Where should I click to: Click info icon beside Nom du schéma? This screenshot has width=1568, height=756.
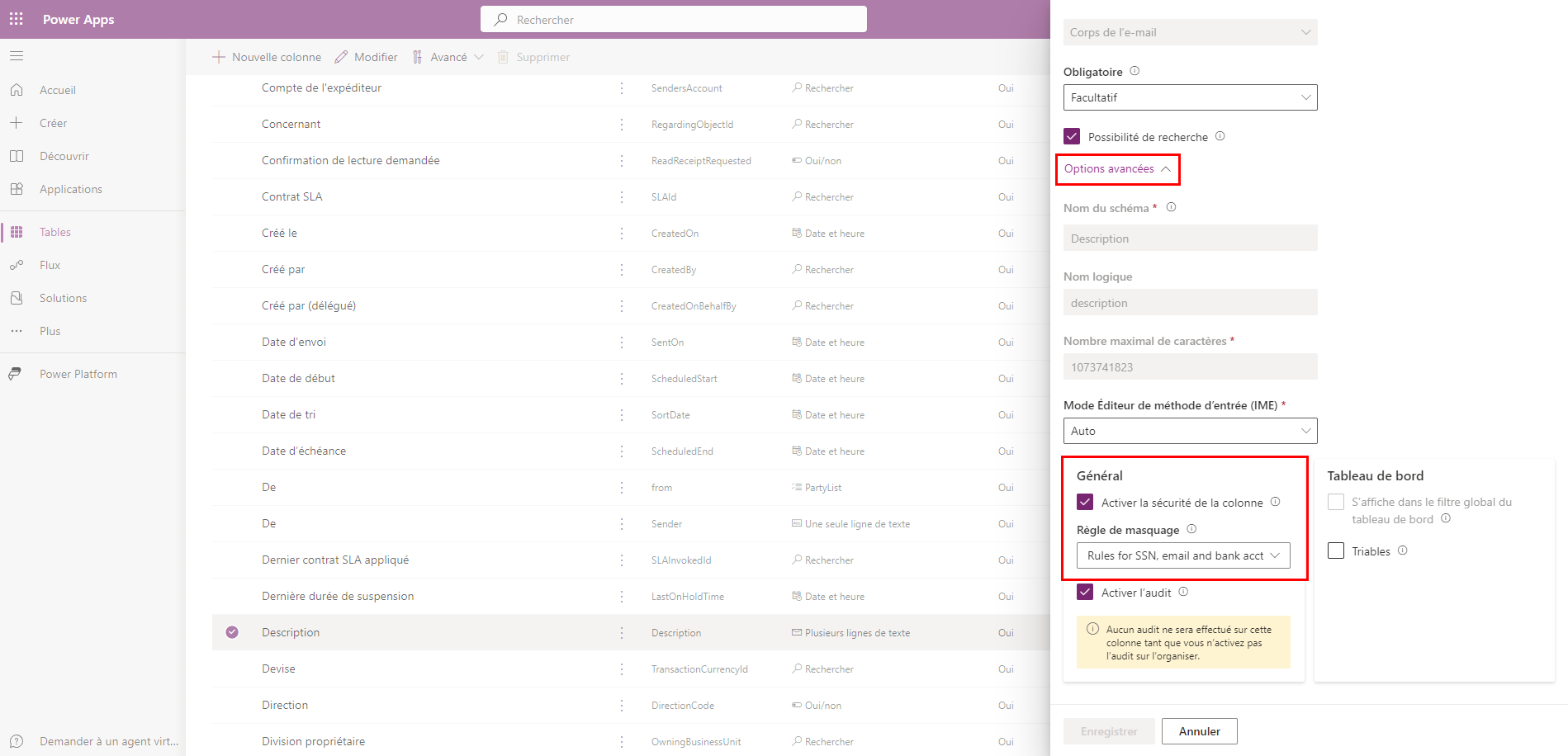(1171, 207)
